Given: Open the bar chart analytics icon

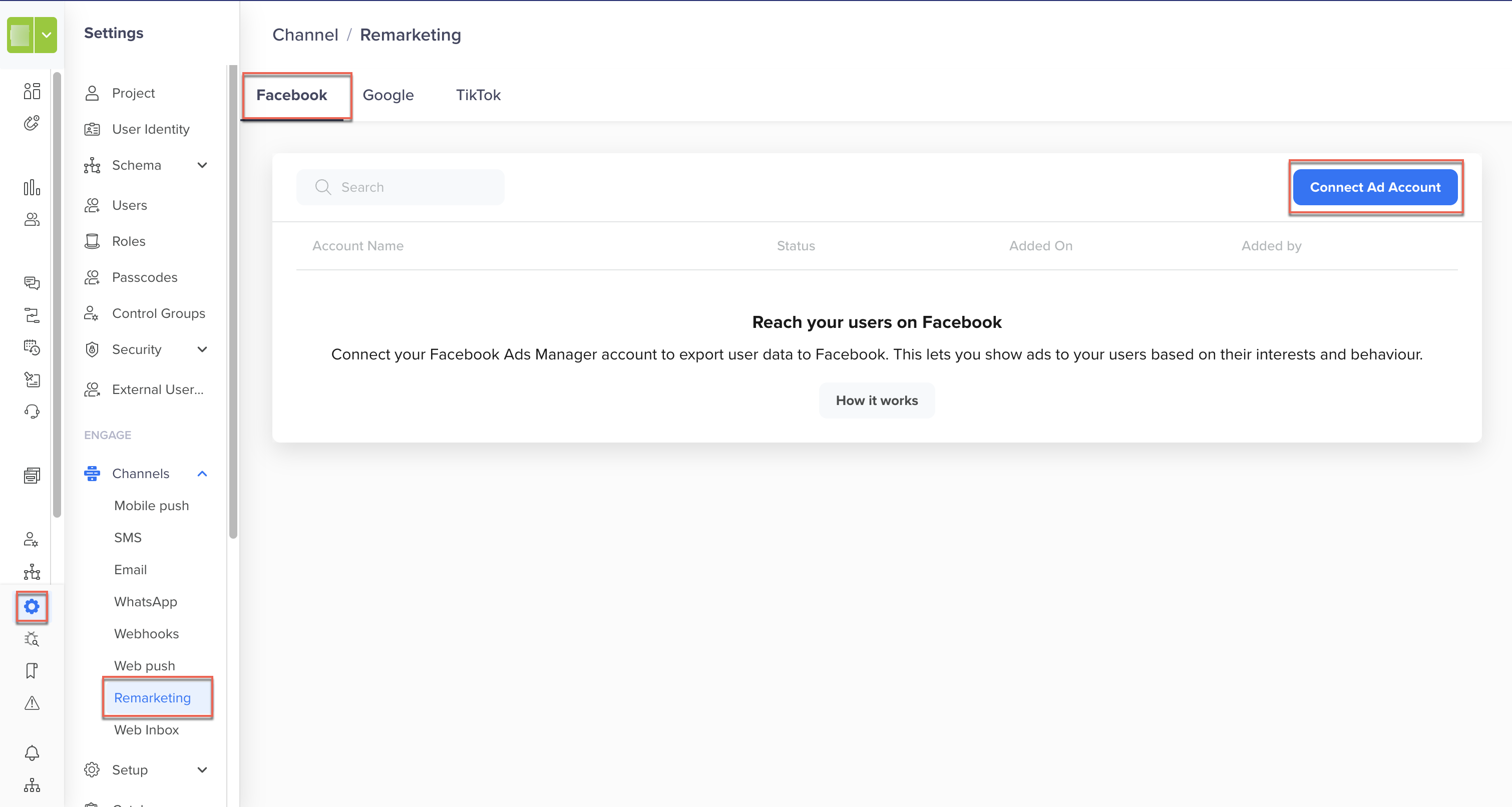Looking at the screenshot, I should tap(32, 188).
